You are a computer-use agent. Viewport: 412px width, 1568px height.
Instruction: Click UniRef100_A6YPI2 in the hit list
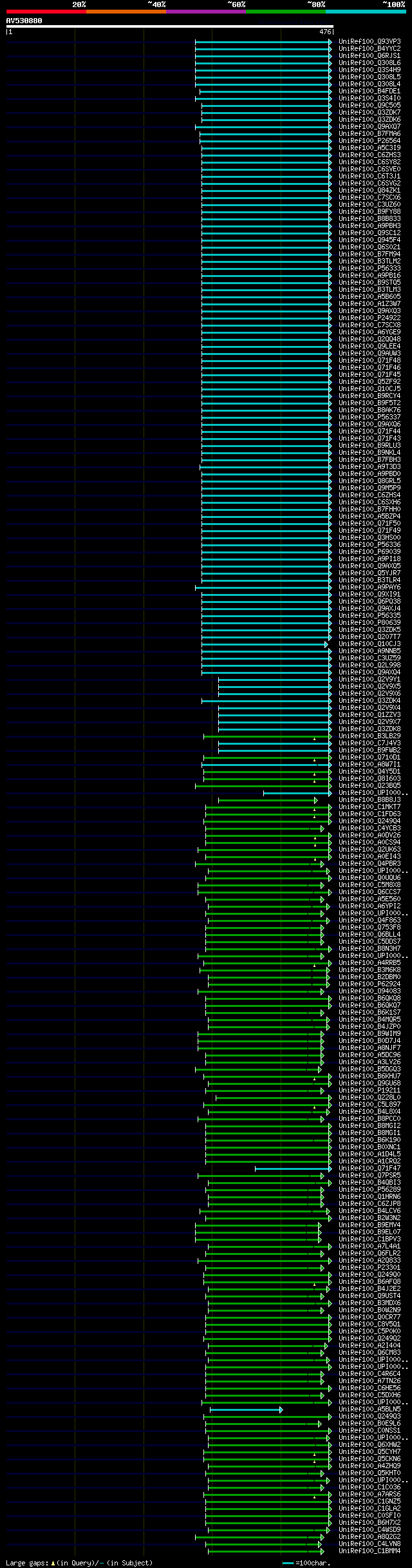[370, 906]
